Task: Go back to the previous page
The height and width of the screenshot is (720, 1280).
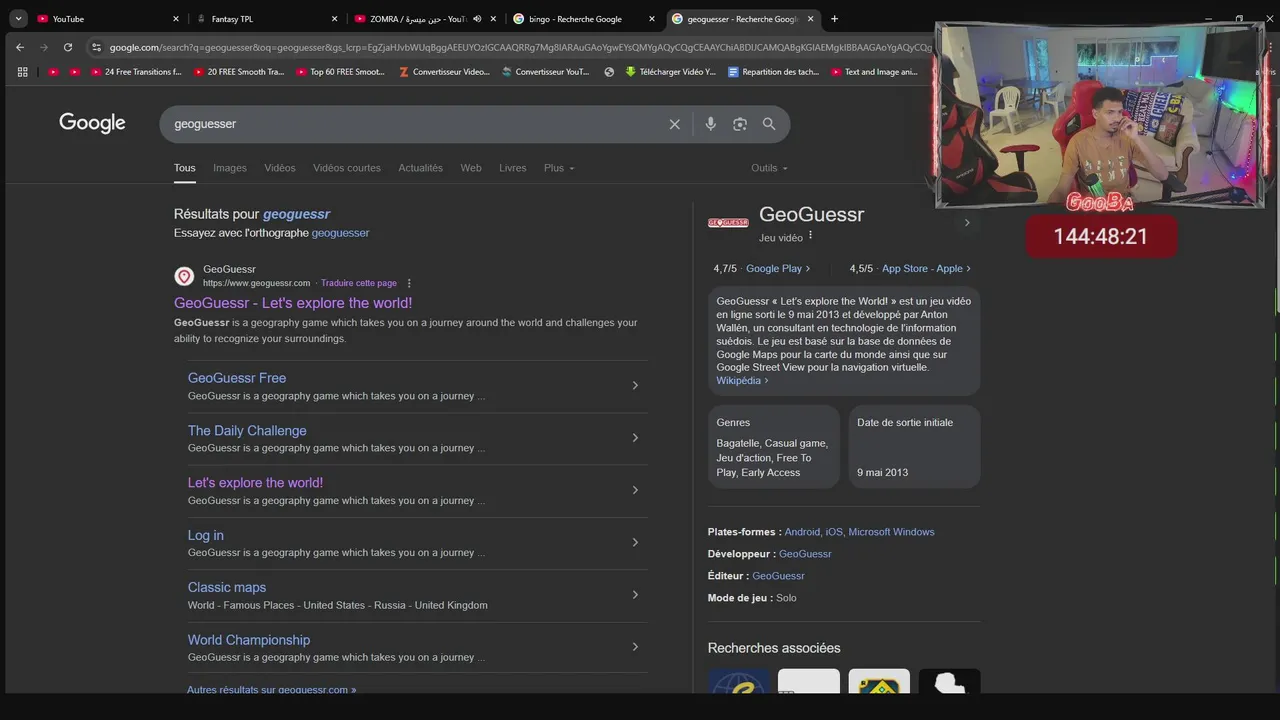Action: pos(20,47)
